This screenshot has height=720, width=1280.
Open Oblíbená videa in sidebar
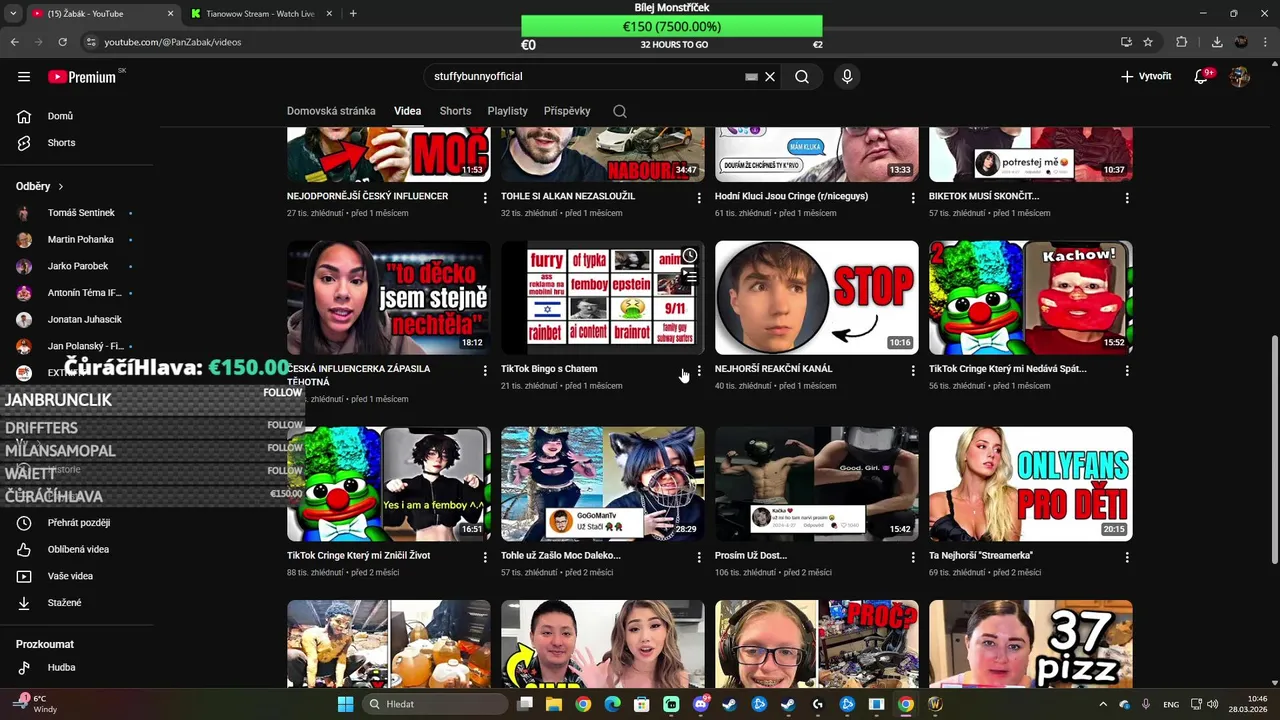point(76,550)
